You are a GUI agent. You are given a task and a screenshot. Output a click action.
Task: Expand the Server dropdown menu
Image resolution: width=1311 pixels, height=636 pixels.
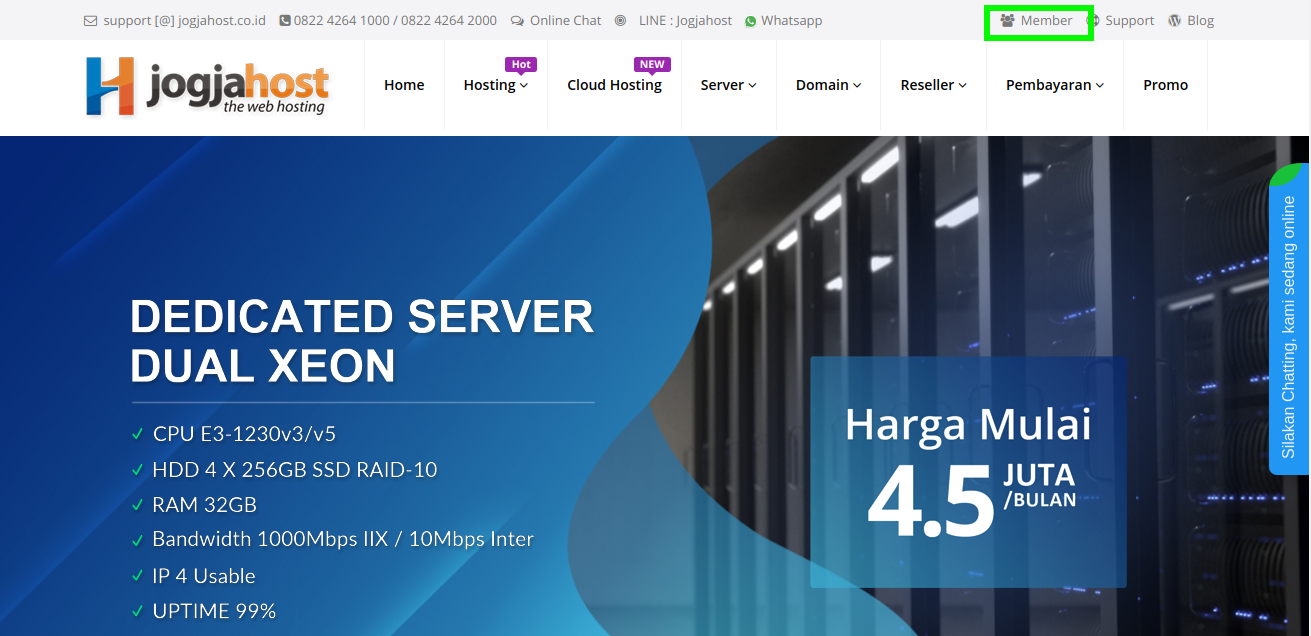coord(728,86)
